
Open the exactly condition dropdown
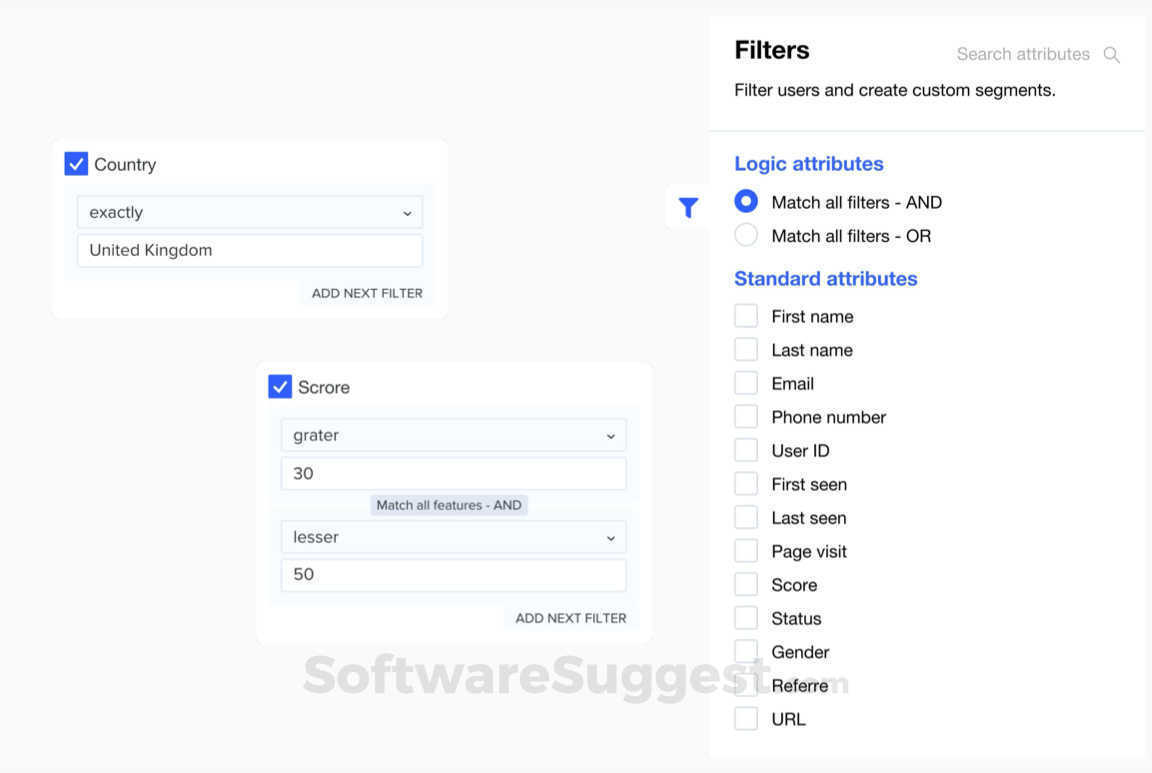click(249, 212)
